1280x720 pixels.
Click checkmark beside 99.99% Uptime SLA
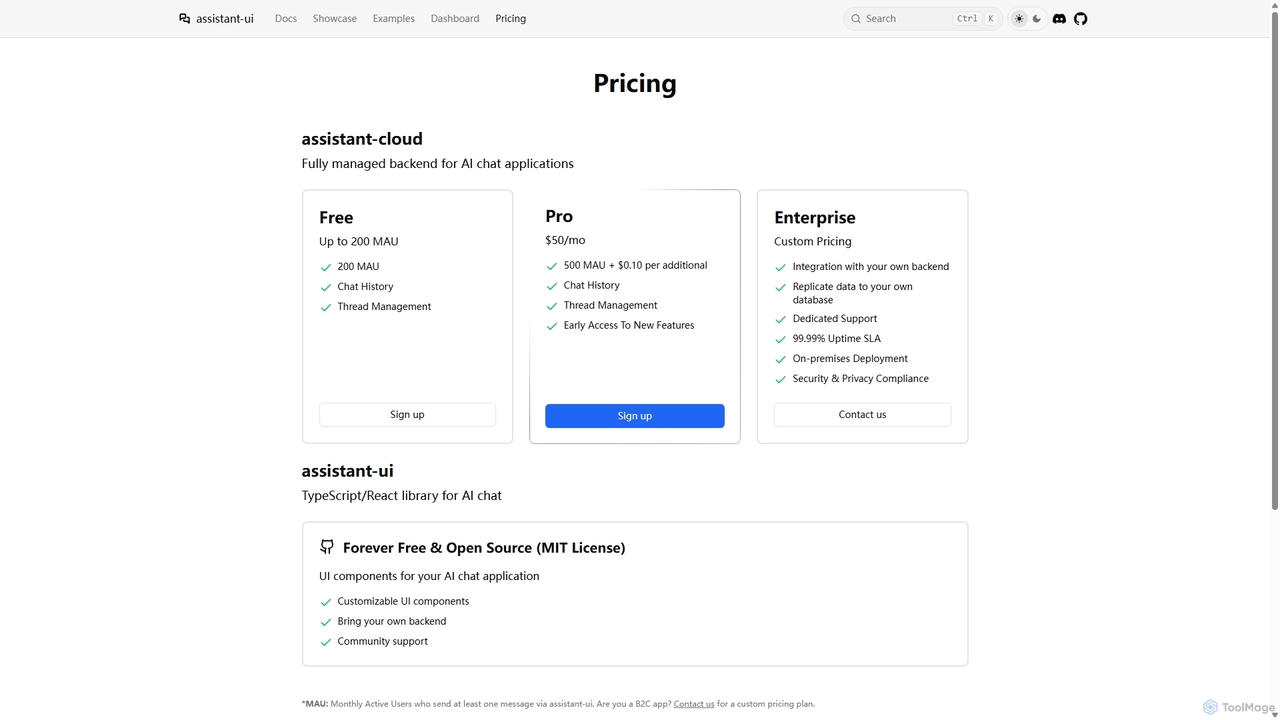pyautogui.click(x=780, y=339)
